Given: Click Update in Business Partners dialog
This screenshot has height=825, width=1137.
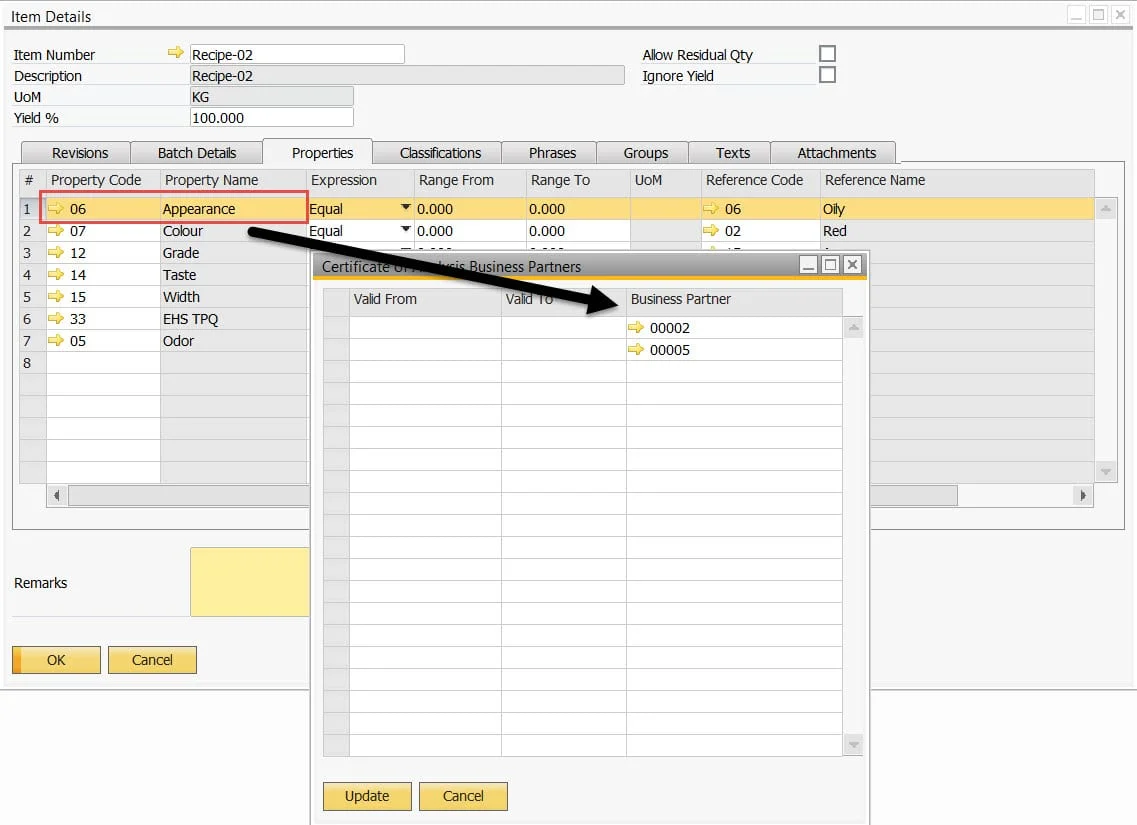Looking at the screenshot, I should click(x=367, y=796).
